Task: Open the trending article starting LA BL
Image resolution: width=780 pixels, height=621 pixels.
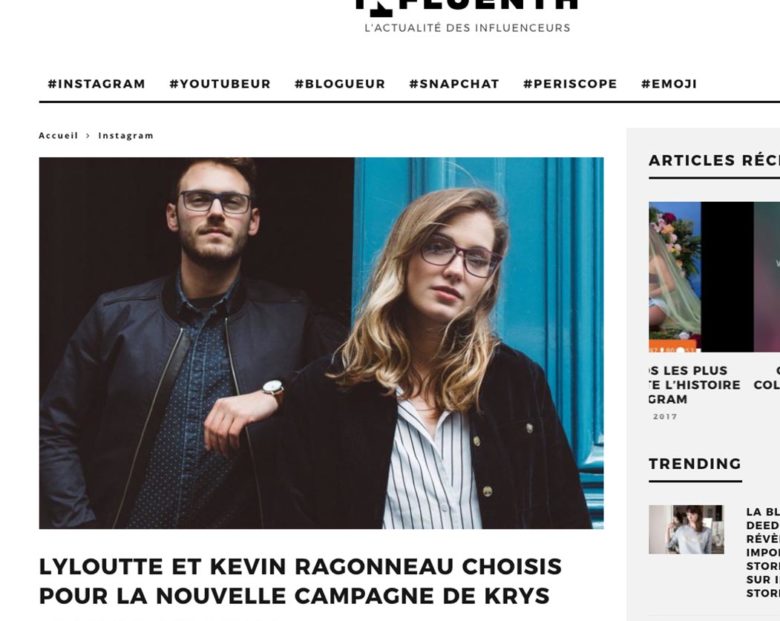Action: tap(763, 552)
